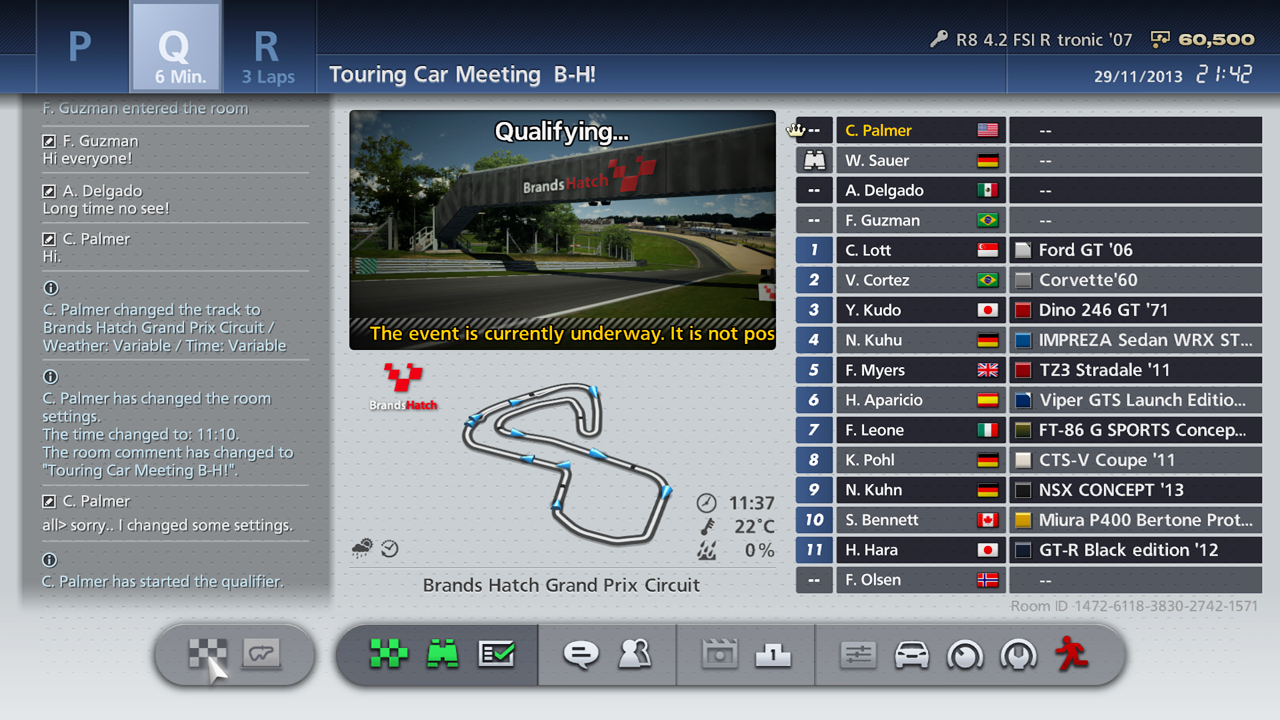The image size is (1280, 720).
Task: Select the Q 6 Min. qualifying tab
Action: 176,47
